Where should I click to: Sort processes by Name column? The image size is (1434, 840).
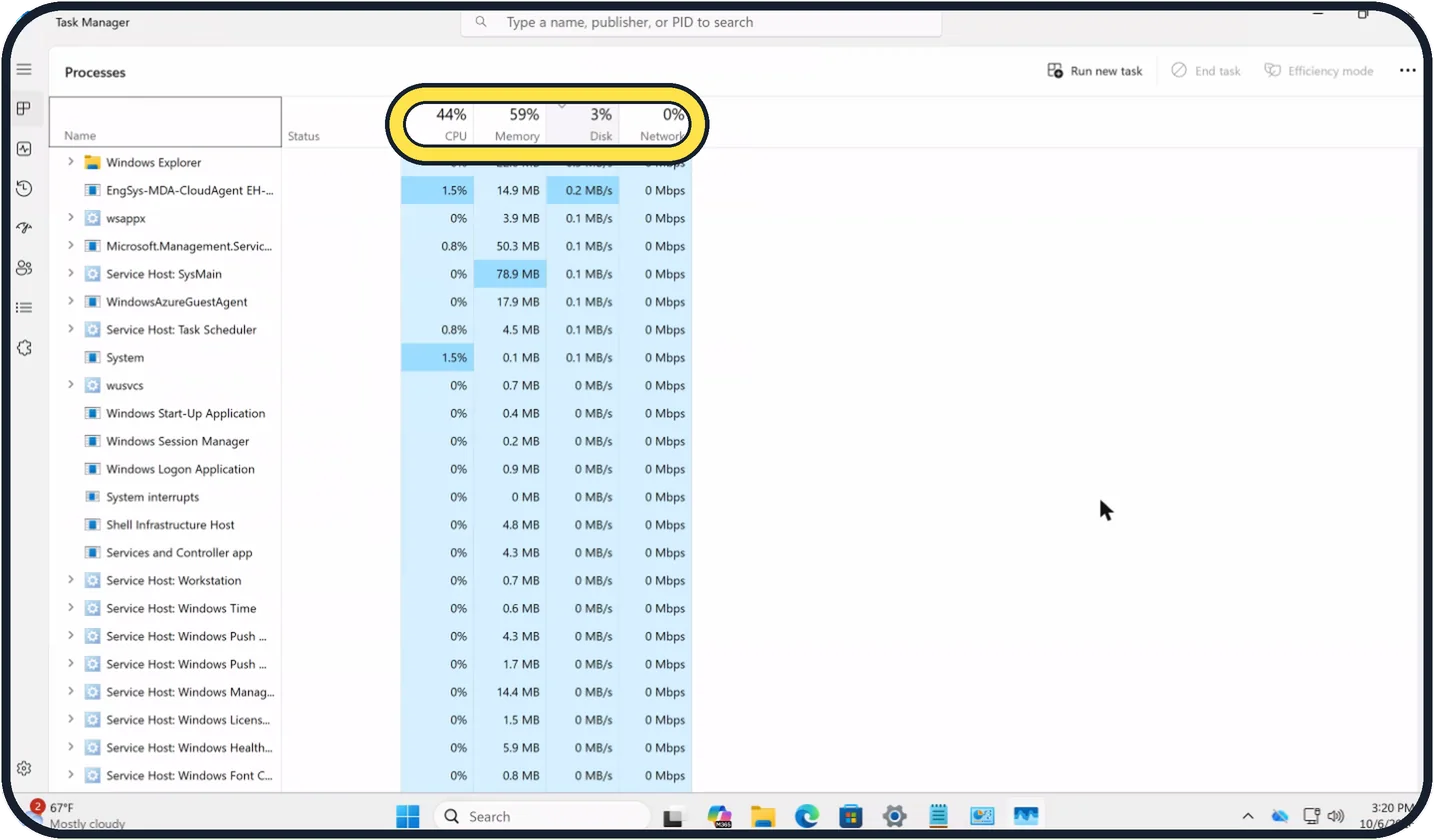click(x=165, y=123)
